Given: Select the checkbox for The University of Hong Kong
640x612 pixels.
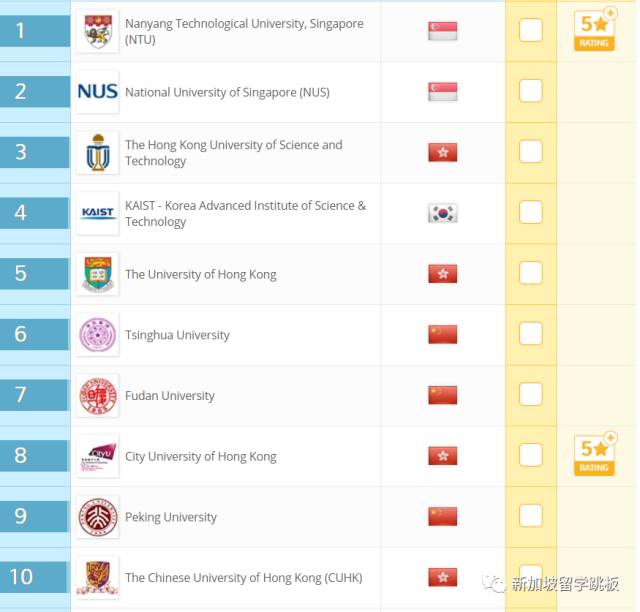Looking at the screenshot, I should [x=531, y=274].
